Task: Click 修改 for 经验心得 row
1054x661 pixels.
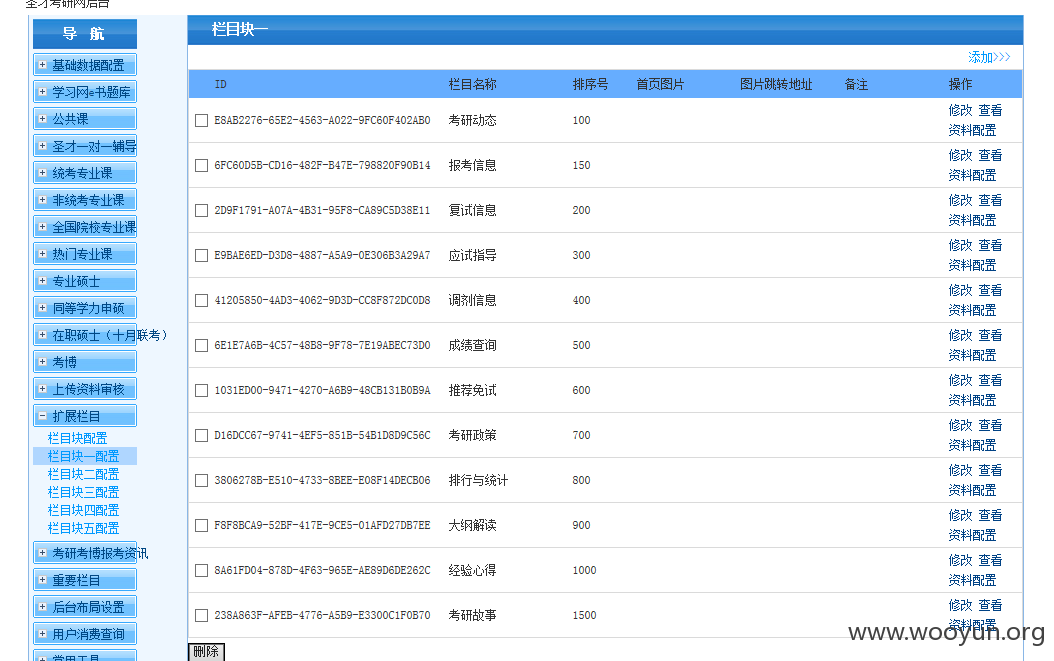Action: pos(961,560)
